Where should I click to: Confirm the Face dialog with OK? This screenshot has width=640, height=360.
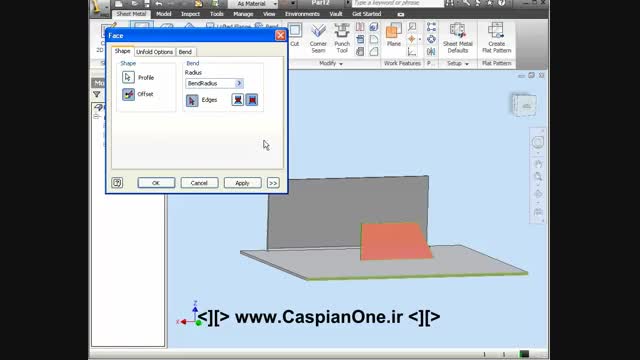pos(156,183)
